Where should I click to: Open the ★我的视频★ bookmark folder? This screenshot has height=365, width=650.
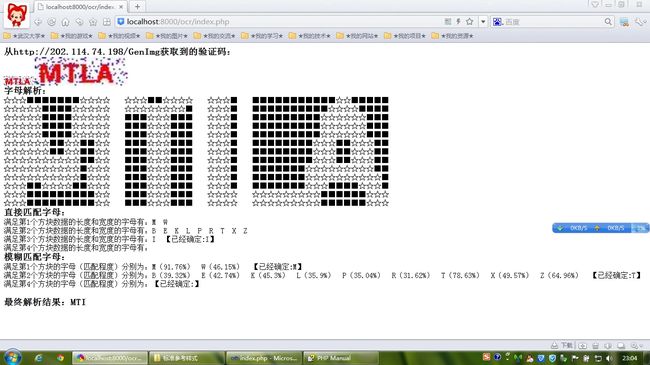(x=119, y=36)
